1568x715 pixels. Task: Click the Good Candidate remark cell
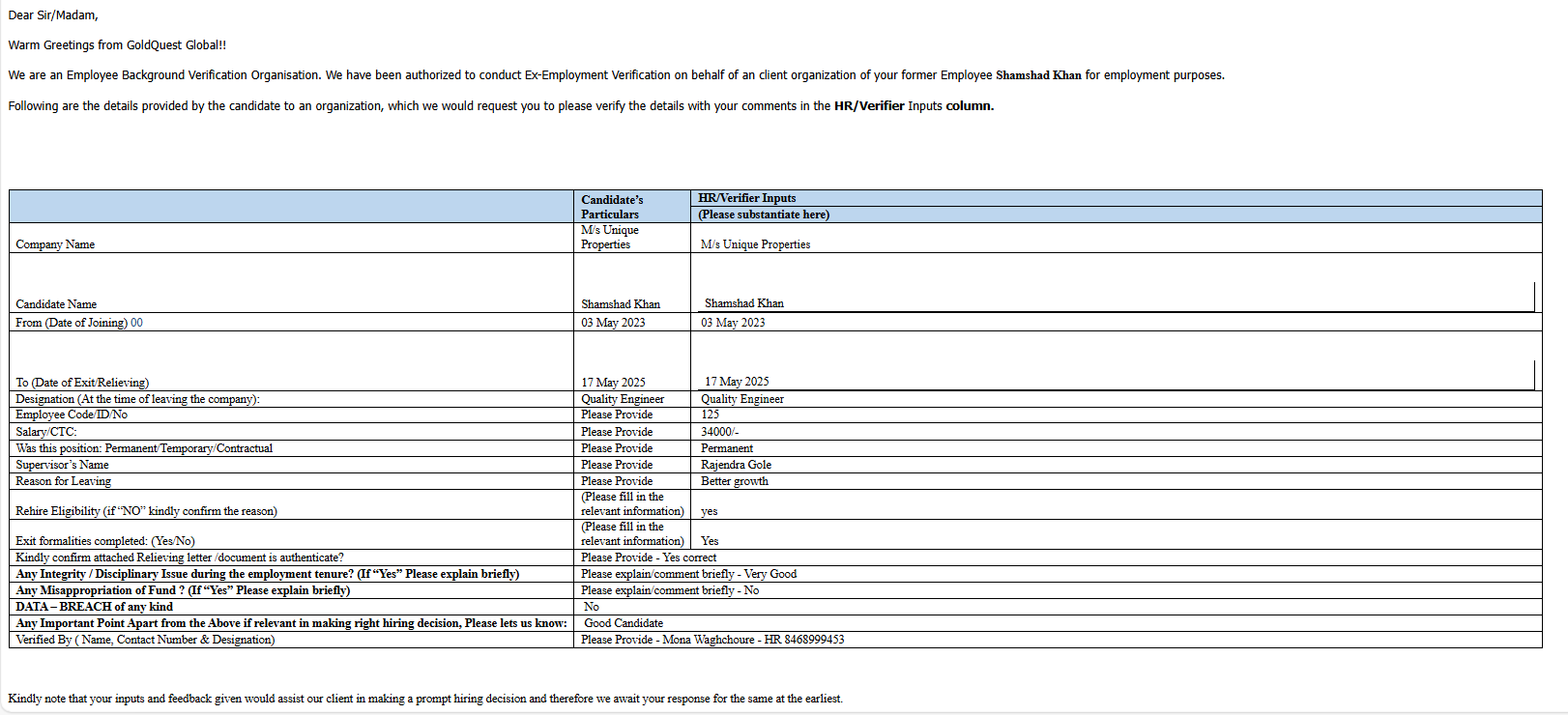coord(624,623)
